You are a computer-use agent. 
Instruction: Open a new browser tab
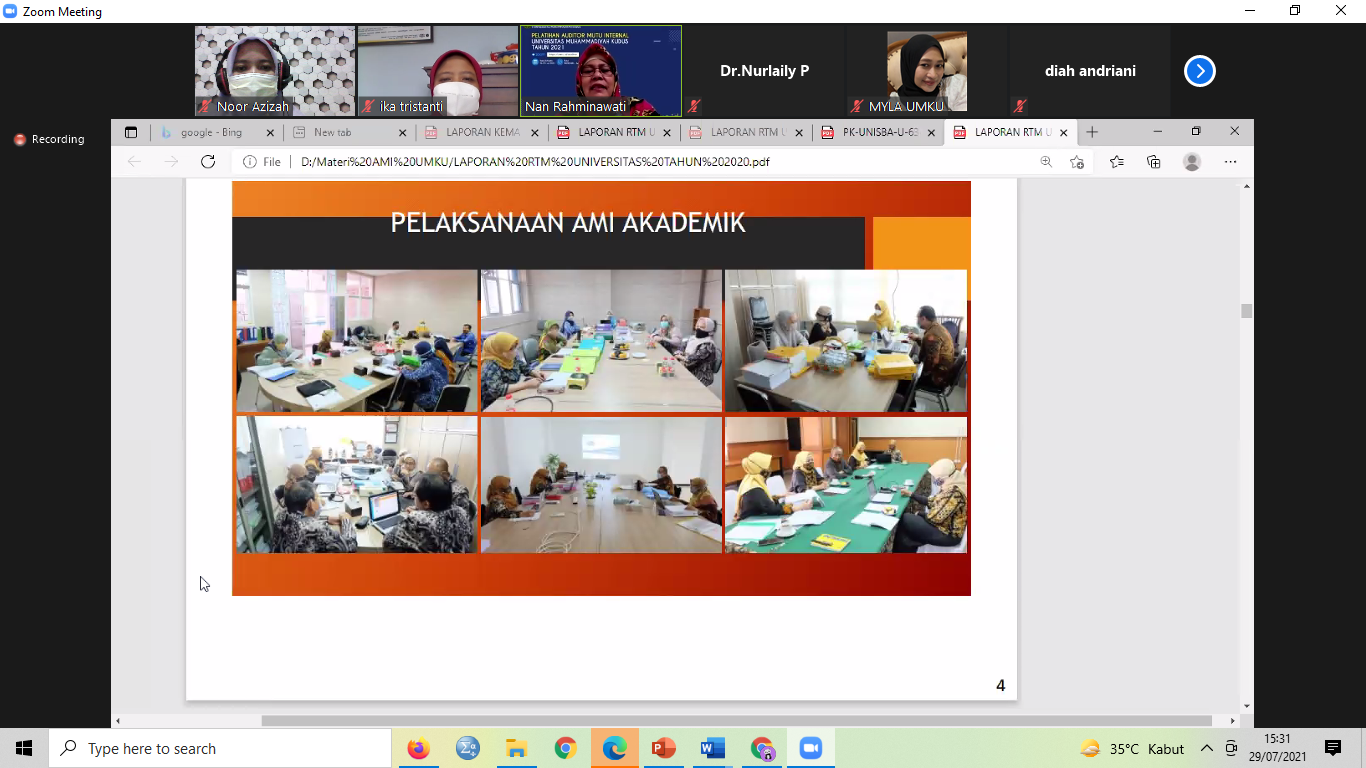tap(1092, 132)
